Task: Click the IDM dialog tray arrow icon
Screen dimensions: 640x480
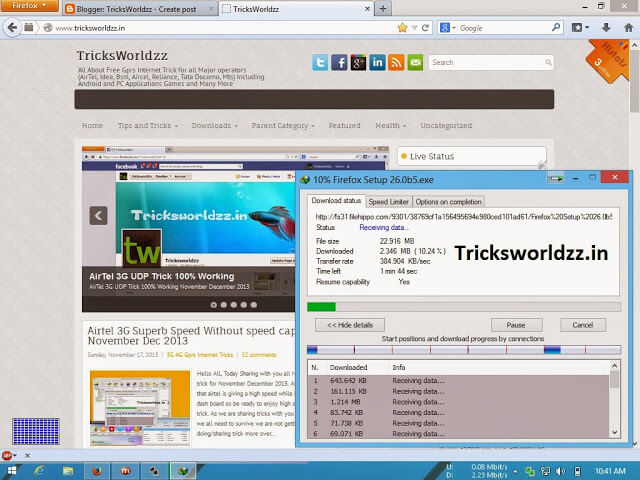Action: pyautogui.click(x=556, y=178)
